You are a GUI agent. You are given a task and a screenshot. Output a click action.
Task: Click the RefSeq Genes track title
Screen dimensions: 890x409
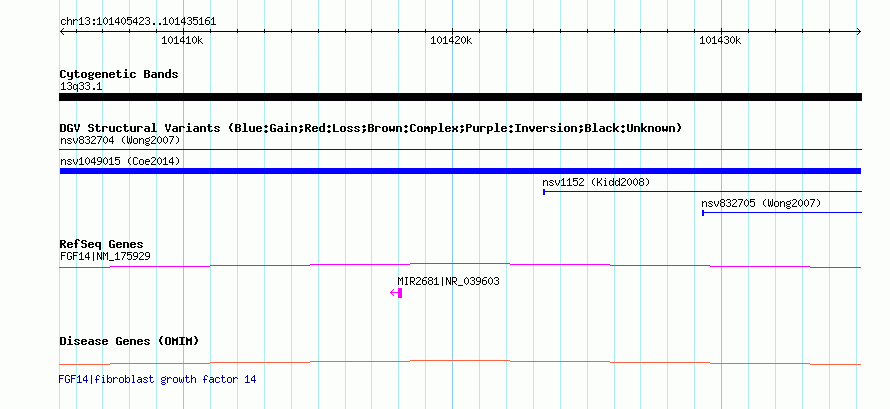102,244
